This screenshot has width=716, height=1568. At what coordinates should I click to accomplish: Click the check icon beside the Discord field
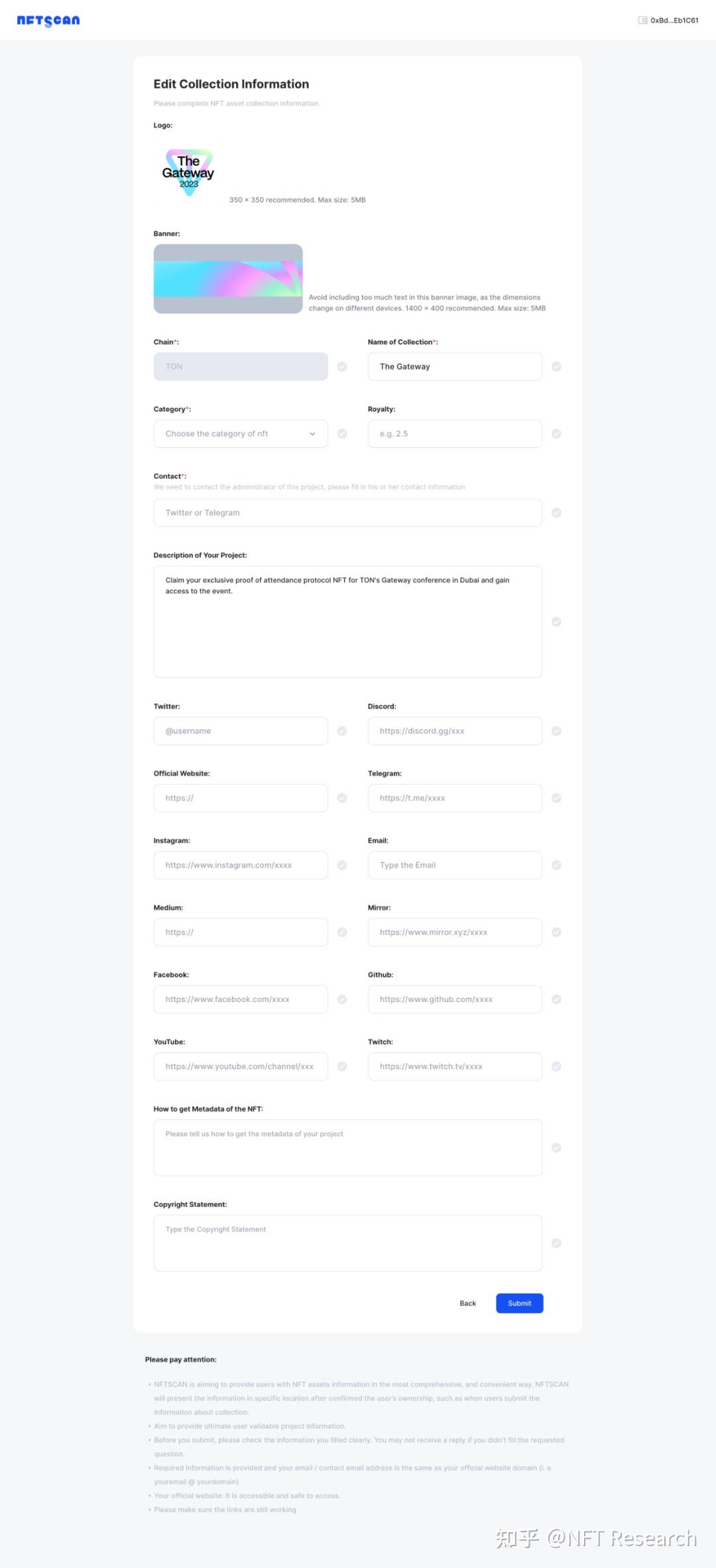tap(556, 731)
